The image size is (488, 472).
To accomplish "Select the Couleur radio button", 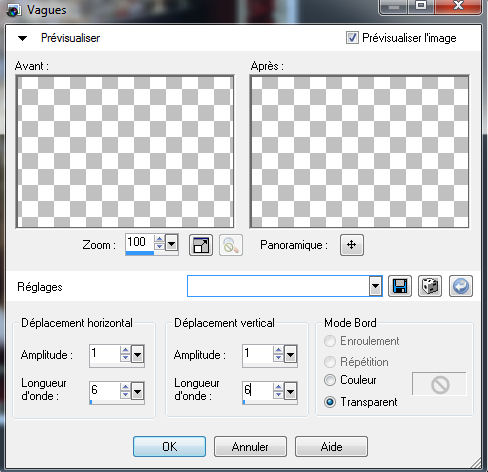I will click(330, 380).
